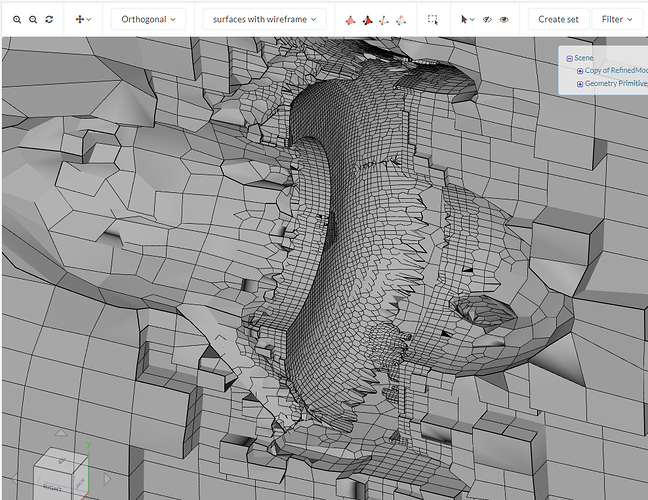The width and height of the screenshot is (648, 500).
Task: Open the Orthogonal projection dropdown
Action: [x=147, y=19]
